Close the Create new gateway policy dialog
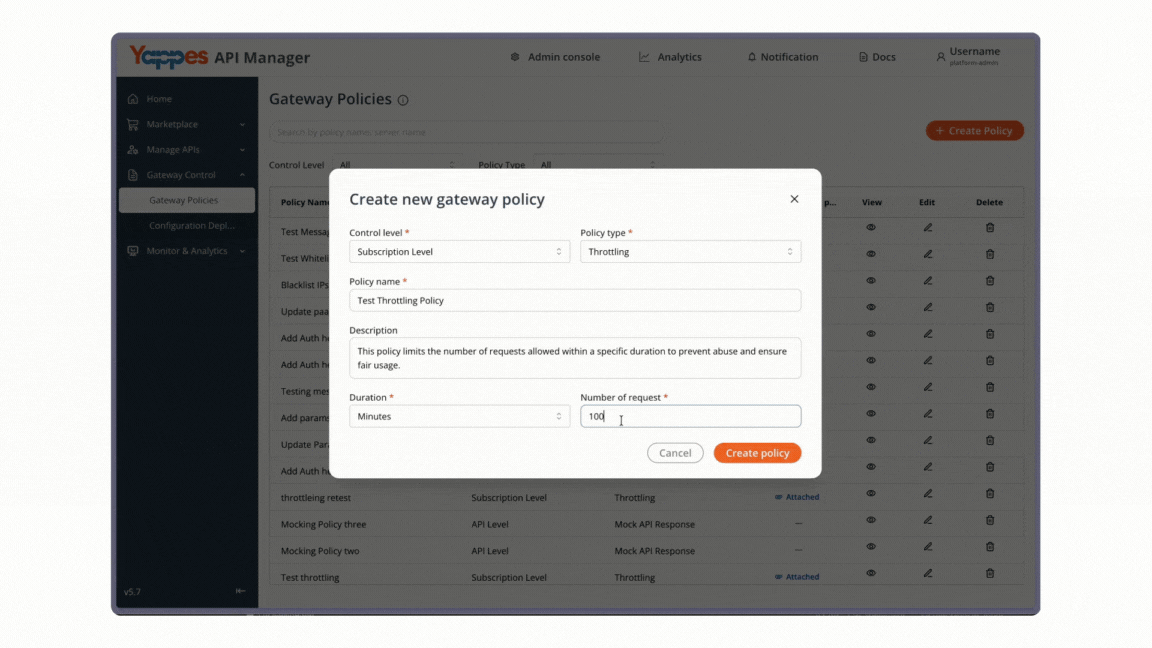Viewport: 1152px width, 648px height. [794, 199]
